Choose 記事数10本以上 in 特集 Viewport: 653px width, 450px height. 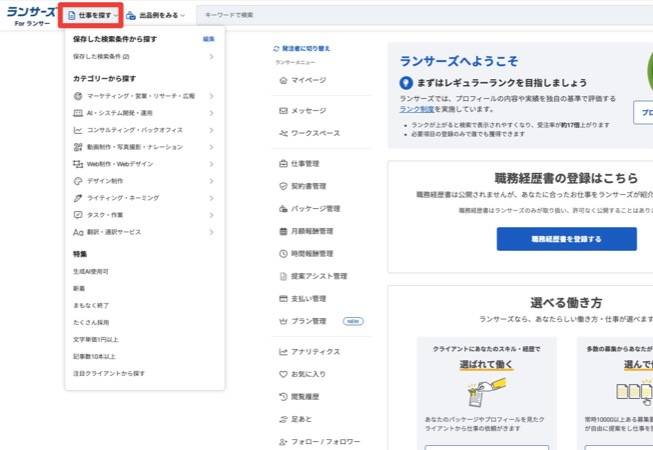94,356
